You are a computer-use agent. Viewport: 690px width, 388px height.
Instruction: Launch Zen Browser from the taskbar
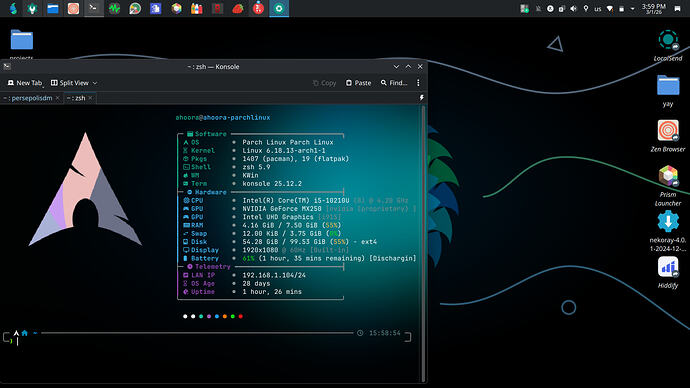pos(73,8)
